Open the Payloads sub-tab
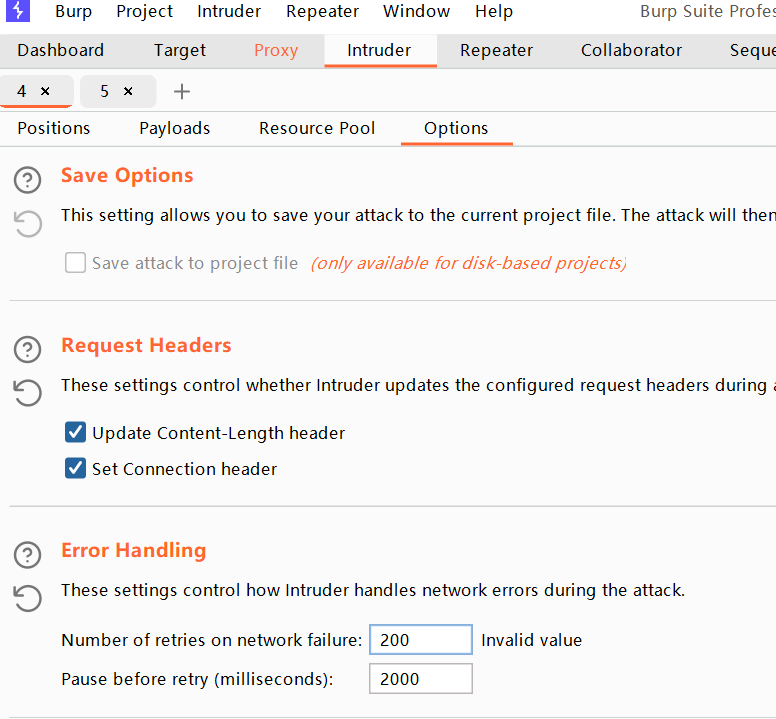Viewport: 776px width, 719px height. (175, 128)
